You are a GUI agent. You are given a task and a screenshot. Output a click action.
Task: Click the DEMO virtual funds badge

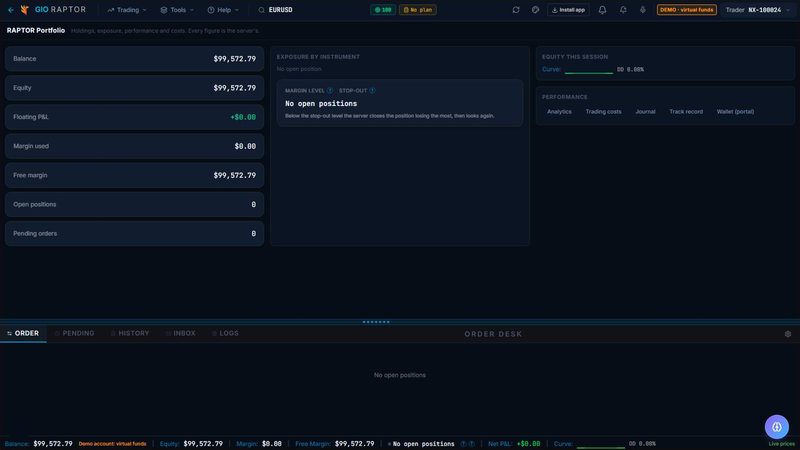(x=686, y=10)
